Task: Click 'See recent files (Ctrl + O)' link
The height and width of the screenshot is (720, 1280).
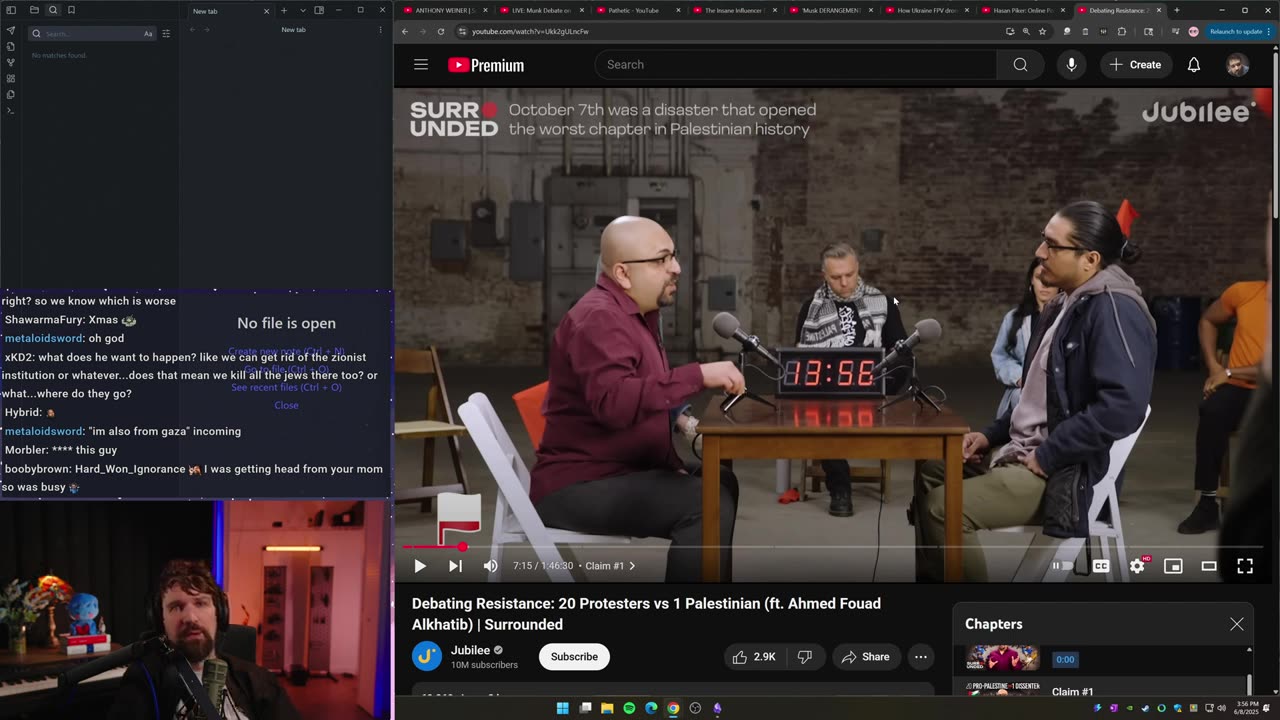Action: [x=286, y=387]
